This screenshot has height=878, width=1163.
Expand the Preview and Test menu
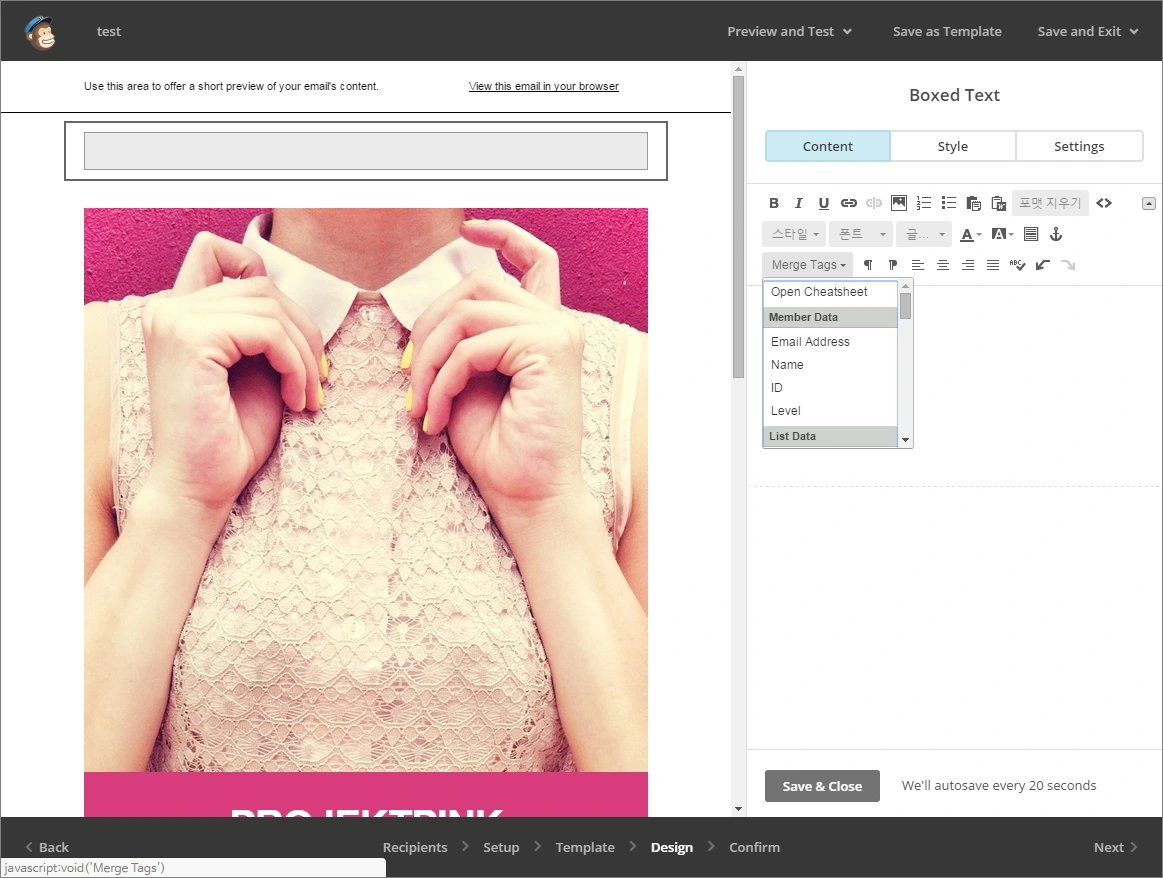click(x=789, y=31)
